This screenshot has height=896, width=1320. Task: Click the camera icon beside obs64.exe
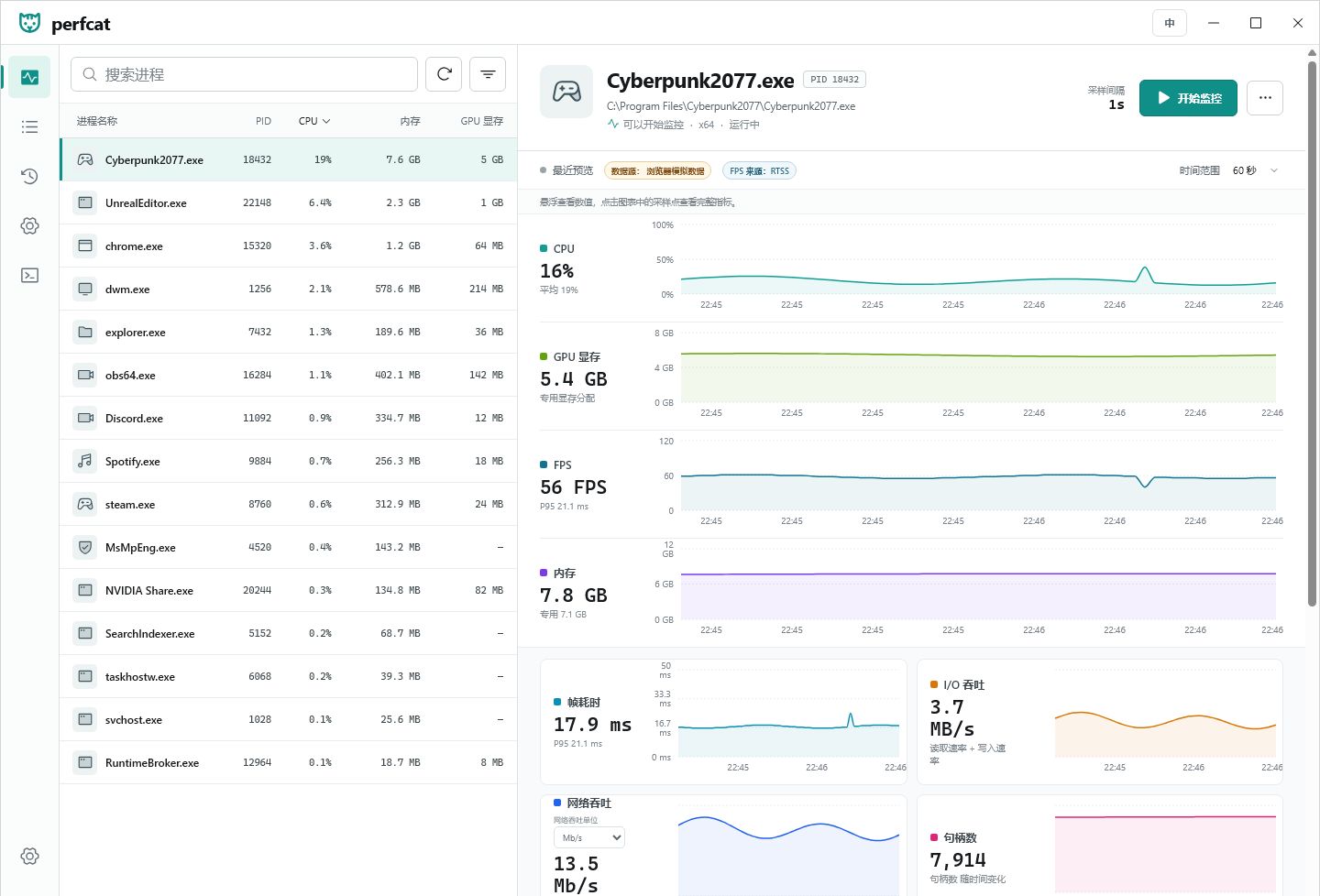click(x=85, y=375)
